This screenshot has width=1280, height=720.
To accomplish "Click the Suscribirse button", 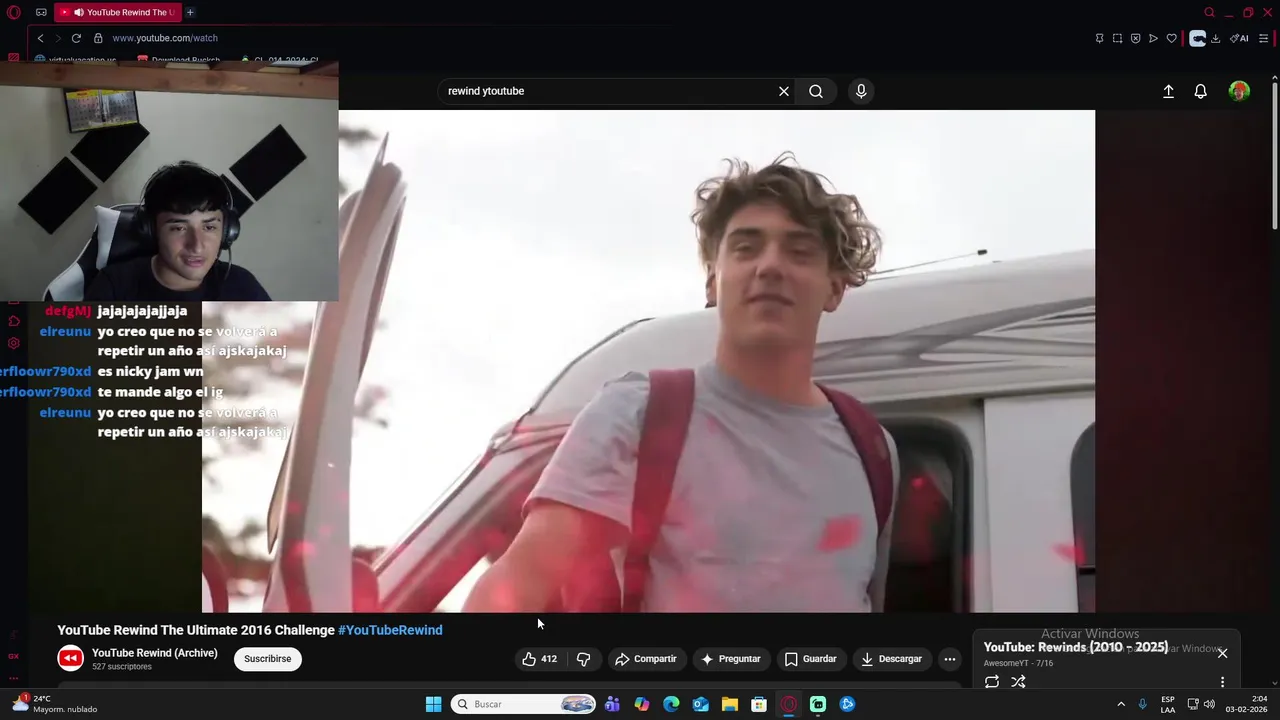I will click(267, 659).
